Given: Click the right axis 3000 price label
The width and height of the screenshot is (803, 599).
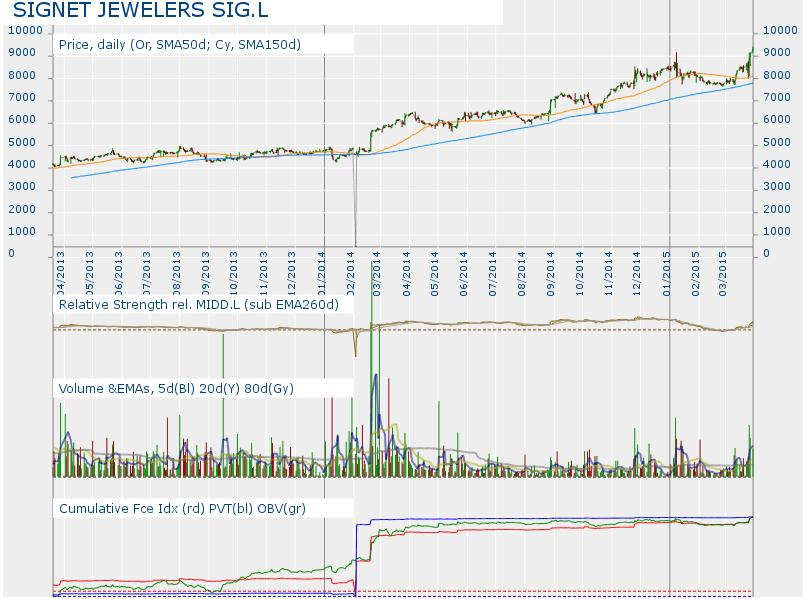Looking at the screenshot, I should coord(777,186).
